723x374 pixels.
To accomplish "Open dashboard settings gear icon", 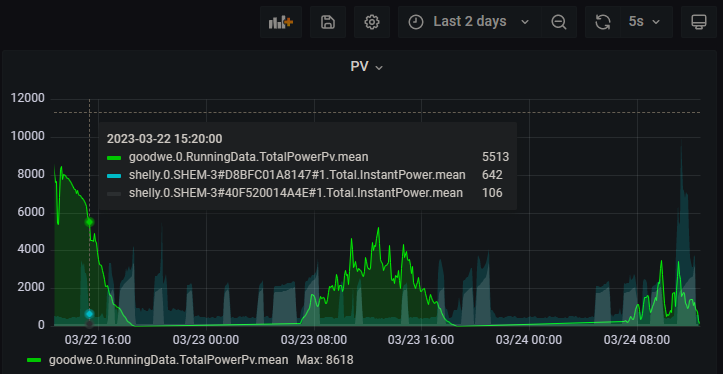I will (372, 22).
